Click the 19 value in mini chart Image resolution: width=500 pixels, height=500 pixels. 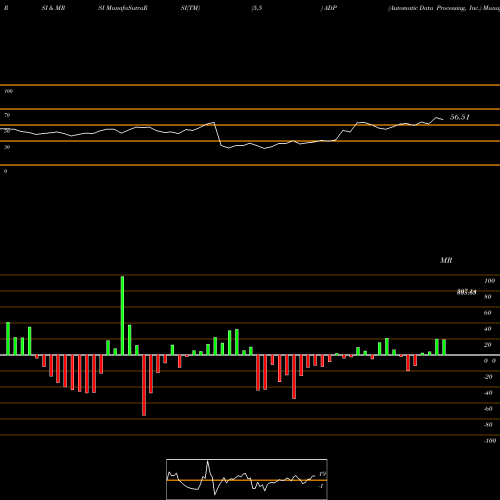322,474
